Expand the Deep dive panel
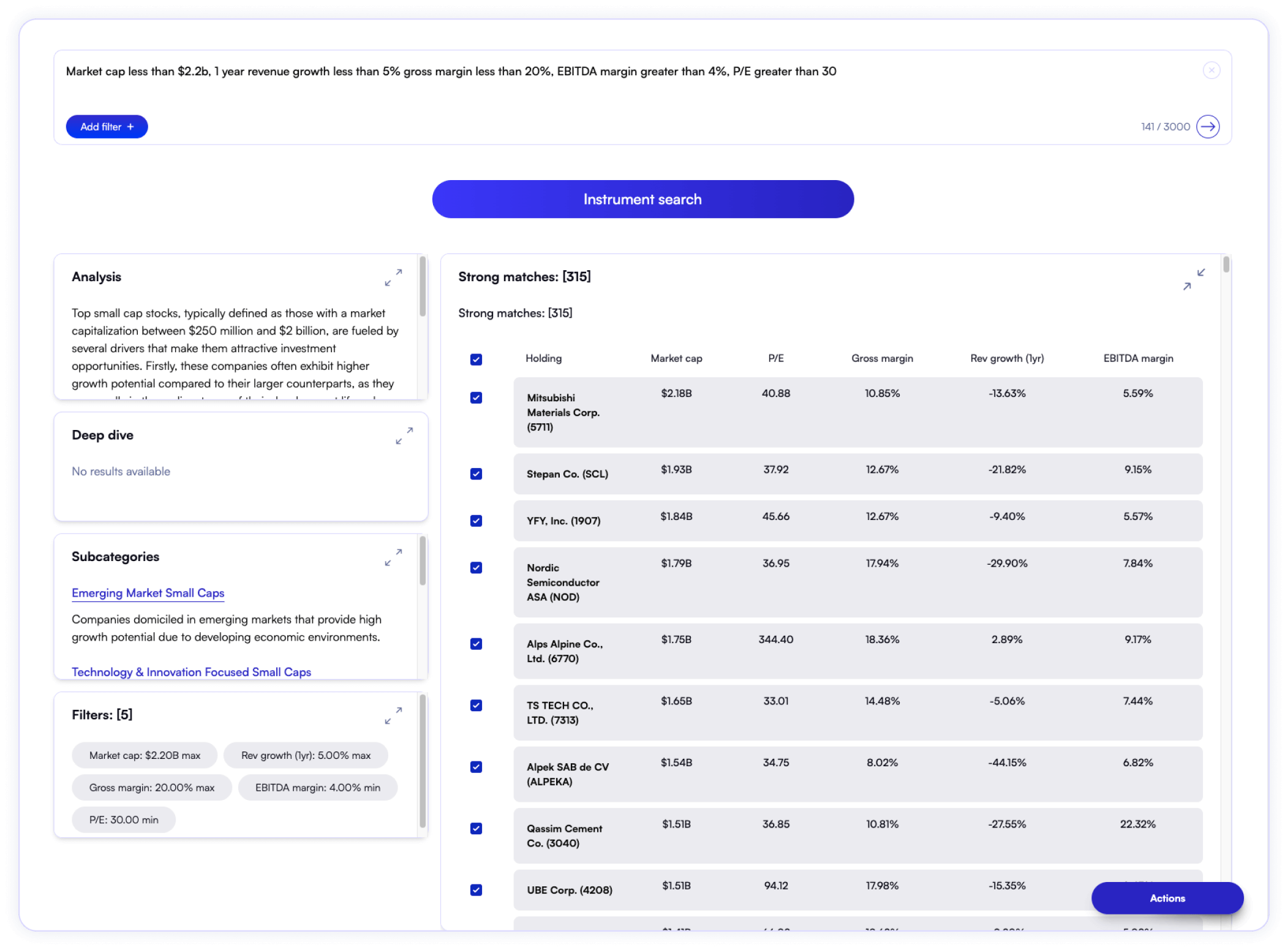1288x950 pixels. (404, 435)
